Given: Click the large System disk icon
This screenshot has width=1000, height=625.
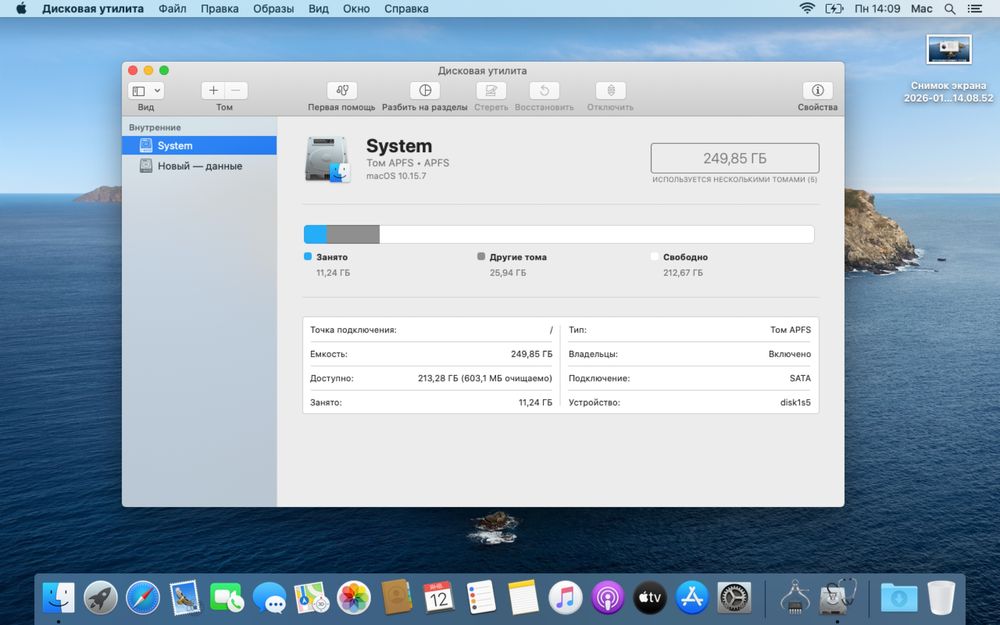Looking at the screenshot, I should tap(328, 159).
